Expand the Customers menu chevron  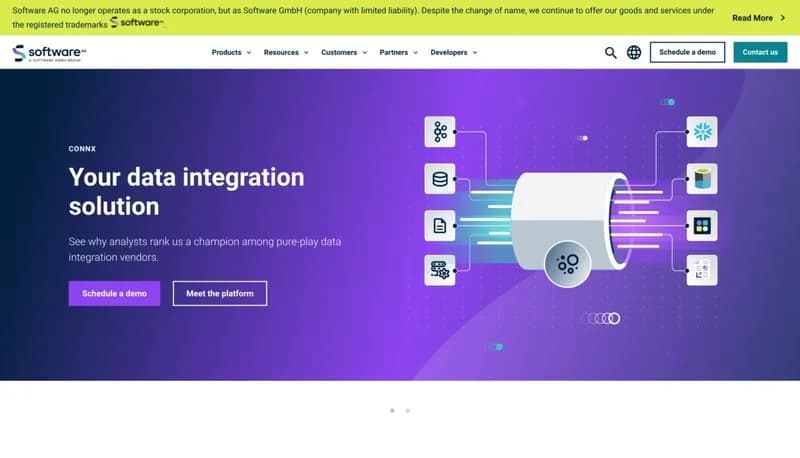365,53
